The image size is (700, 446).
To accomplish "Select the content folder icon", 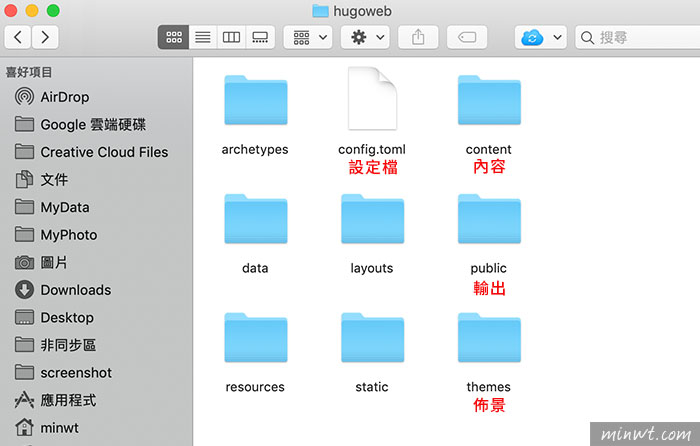I will click(x=489, y=100).
